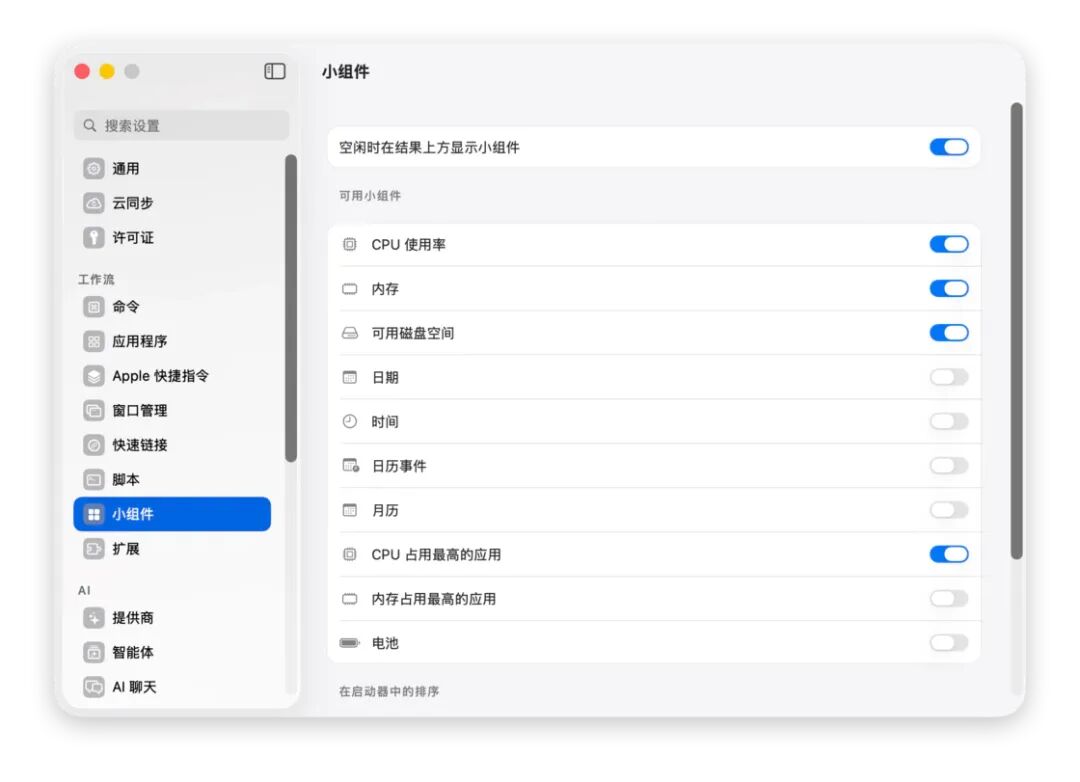Turn on the 日历事件 widget
The width and height of the screenshot is (1080, 782).
(949, 466)
